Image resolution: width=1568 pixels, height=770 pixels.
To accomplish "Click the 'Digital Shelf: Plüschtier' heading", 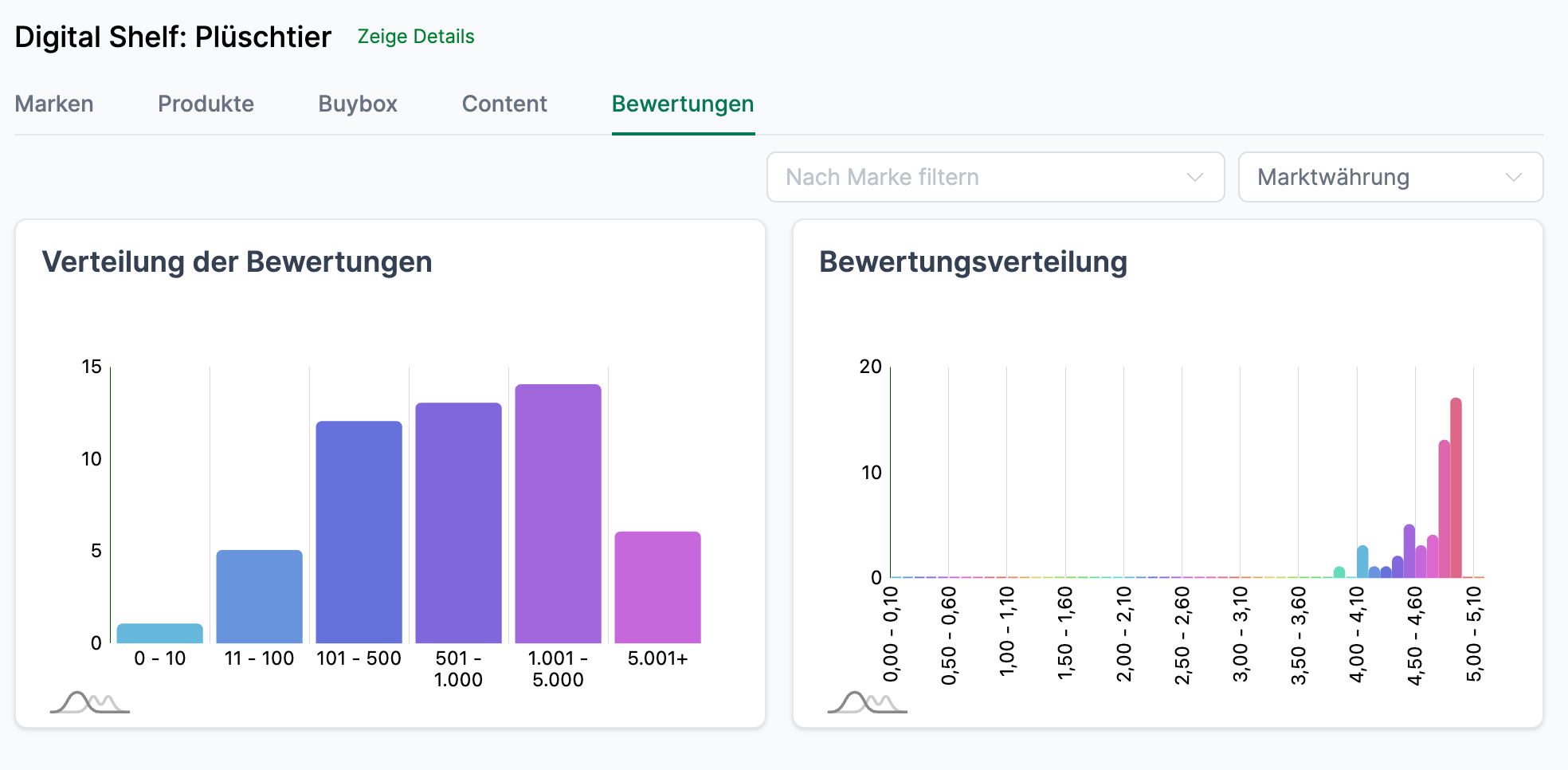I will pyautogui.click(x=173, y=37).
